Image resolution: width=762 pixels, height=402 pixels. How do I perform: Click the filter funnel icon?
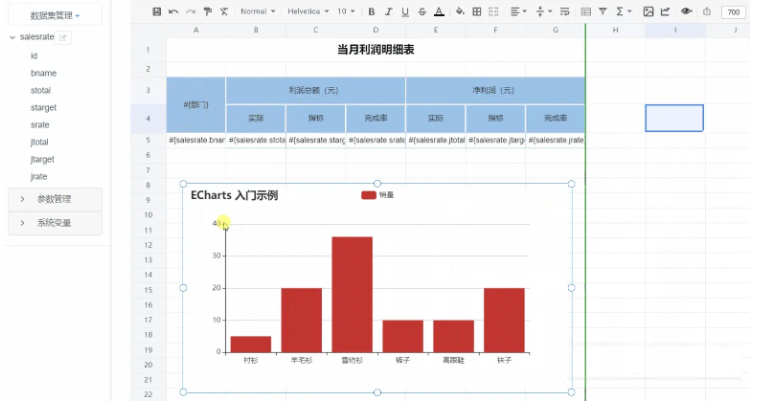(603, 12)
